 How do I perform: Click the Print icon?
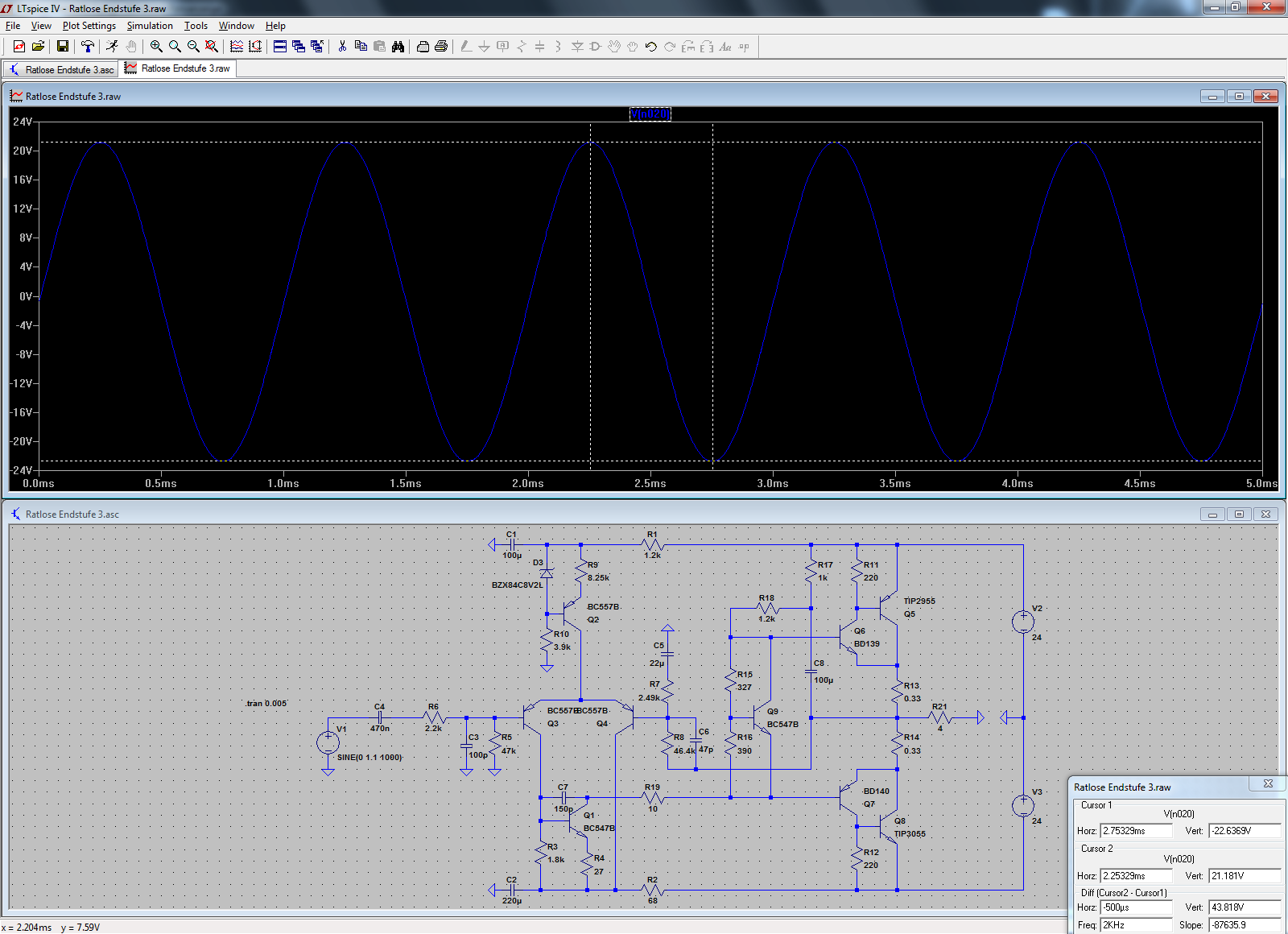click(x=441, y=47)
